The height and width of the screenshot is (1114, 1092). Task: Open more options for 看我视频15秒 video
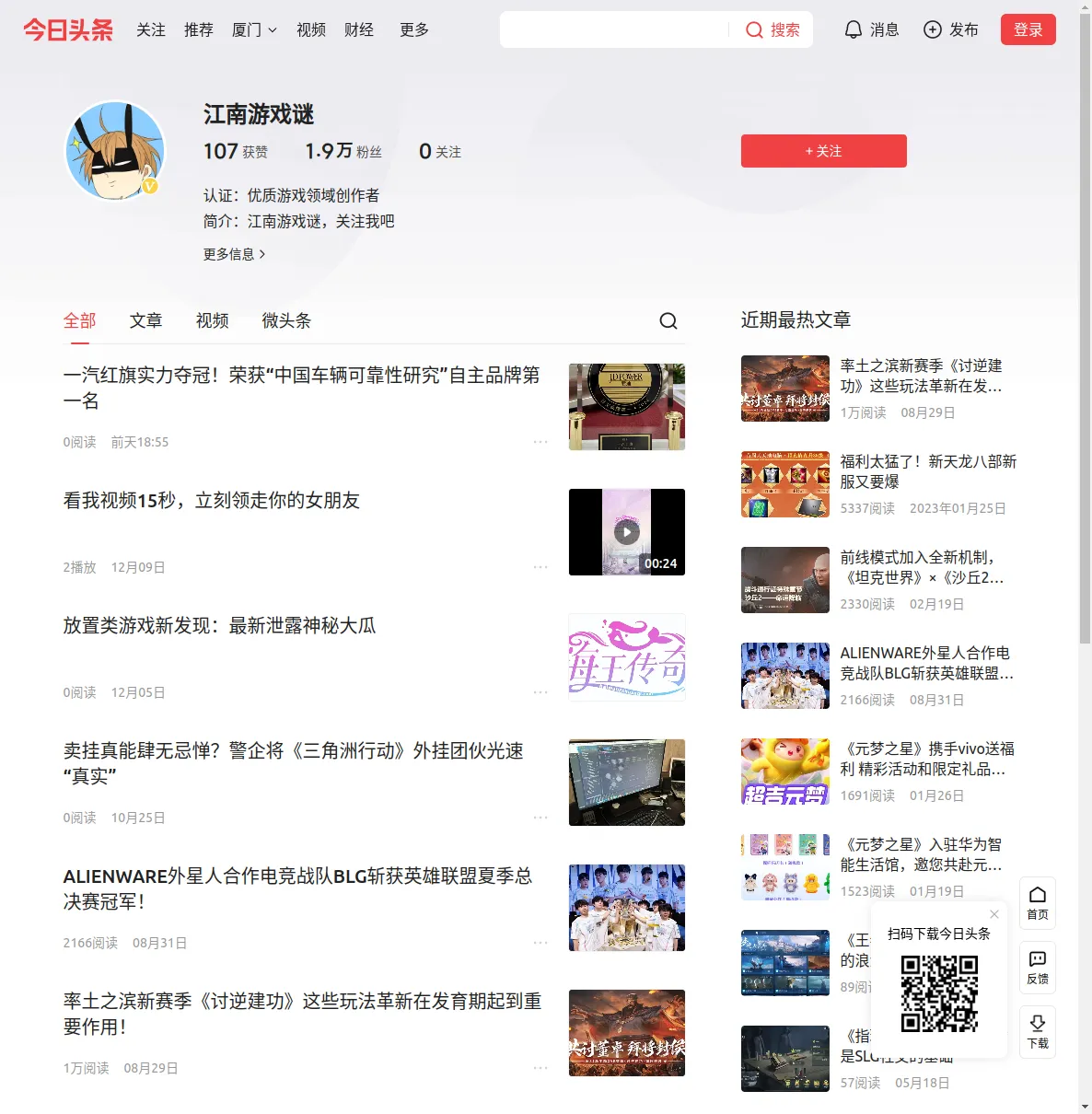coord(540,567)
